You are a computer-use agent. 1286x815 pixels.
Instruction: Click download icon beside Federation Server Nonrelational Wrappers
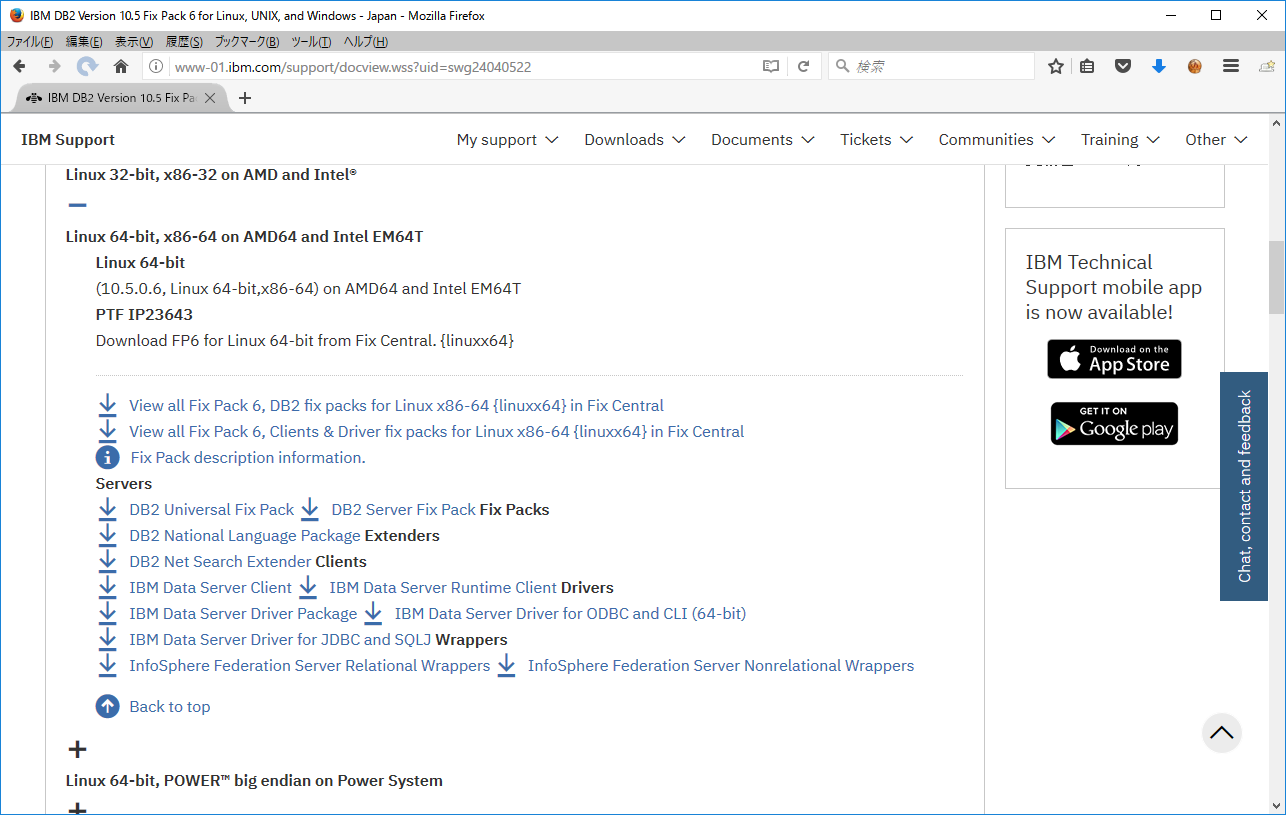(x=506, y=665)
